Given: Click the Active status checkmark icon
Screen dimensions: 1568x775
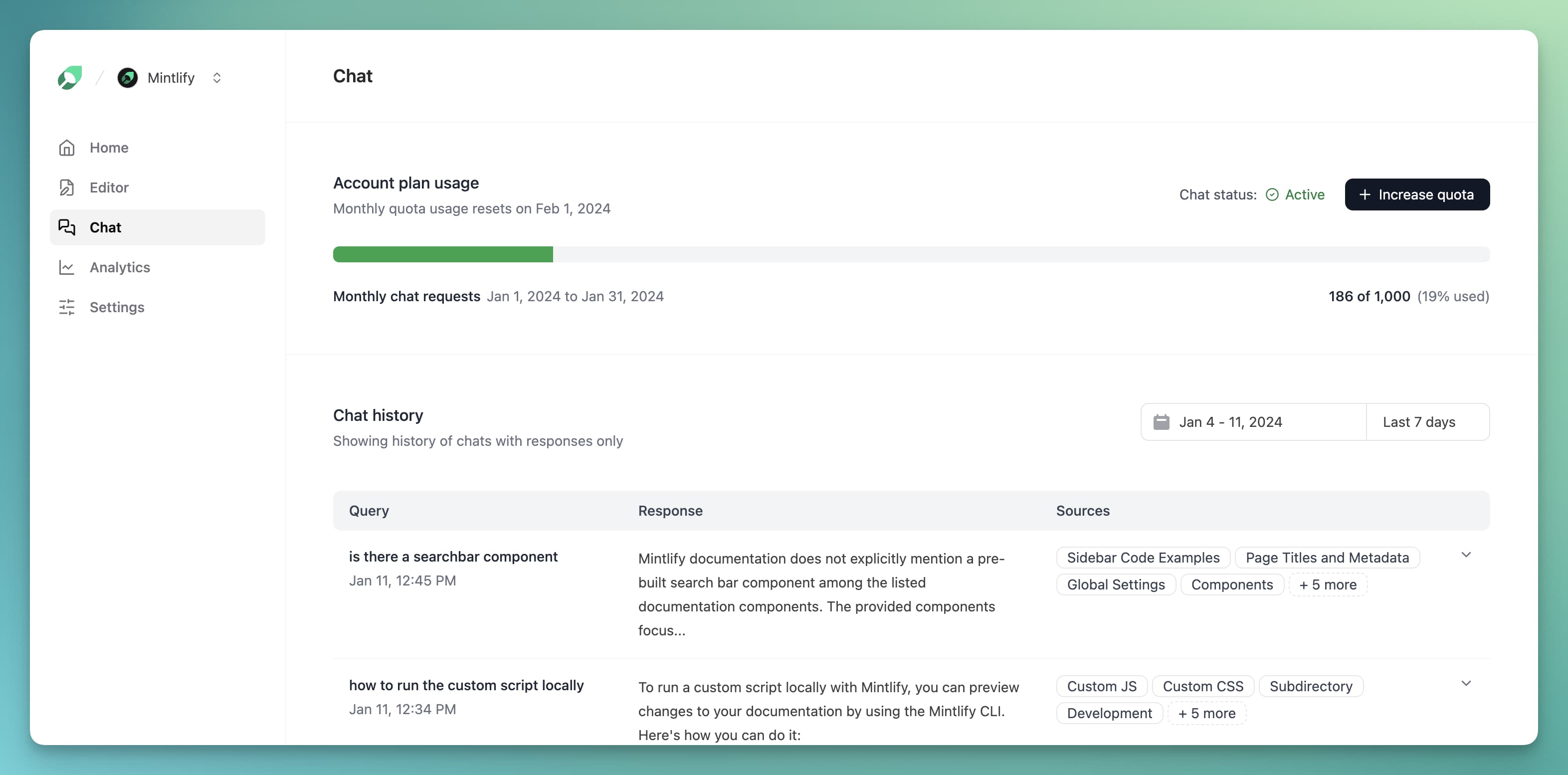Looking at the screenshot, I should [1272, 195].
